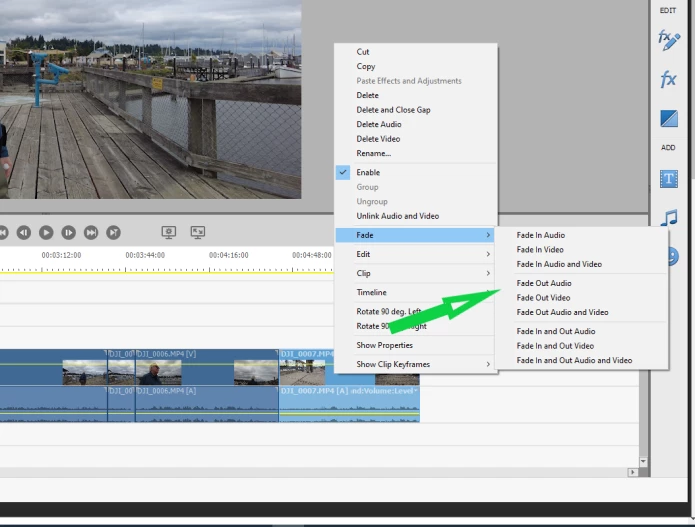Choose Delete Video
The width and height of the screenshot is (695, 527).
(x=378, y=139)
